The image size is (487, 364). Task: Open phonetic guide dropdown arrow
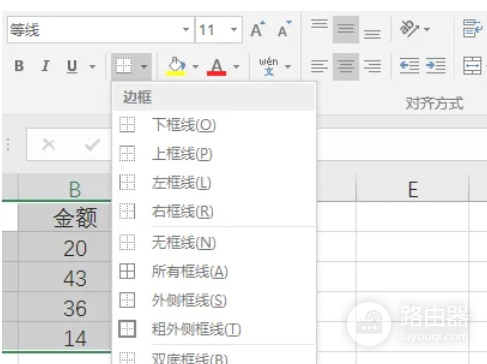pyautogui.click(x=288, y=67)
